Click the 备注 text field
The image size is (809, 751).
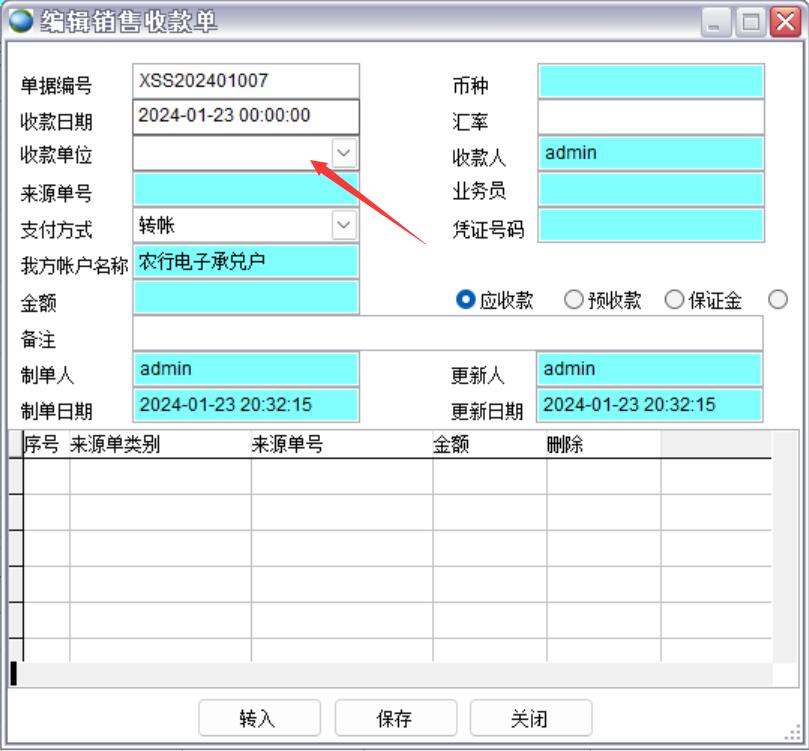pyautogui.click(x=447, y=333)
